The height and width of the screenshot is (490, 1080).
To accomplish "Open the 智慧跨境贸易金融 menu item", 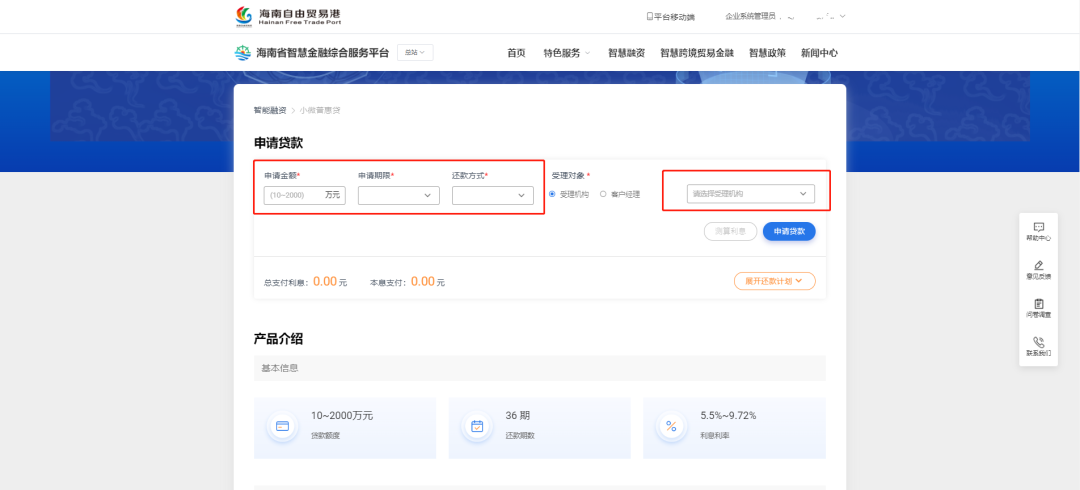I will coord(696,53).
